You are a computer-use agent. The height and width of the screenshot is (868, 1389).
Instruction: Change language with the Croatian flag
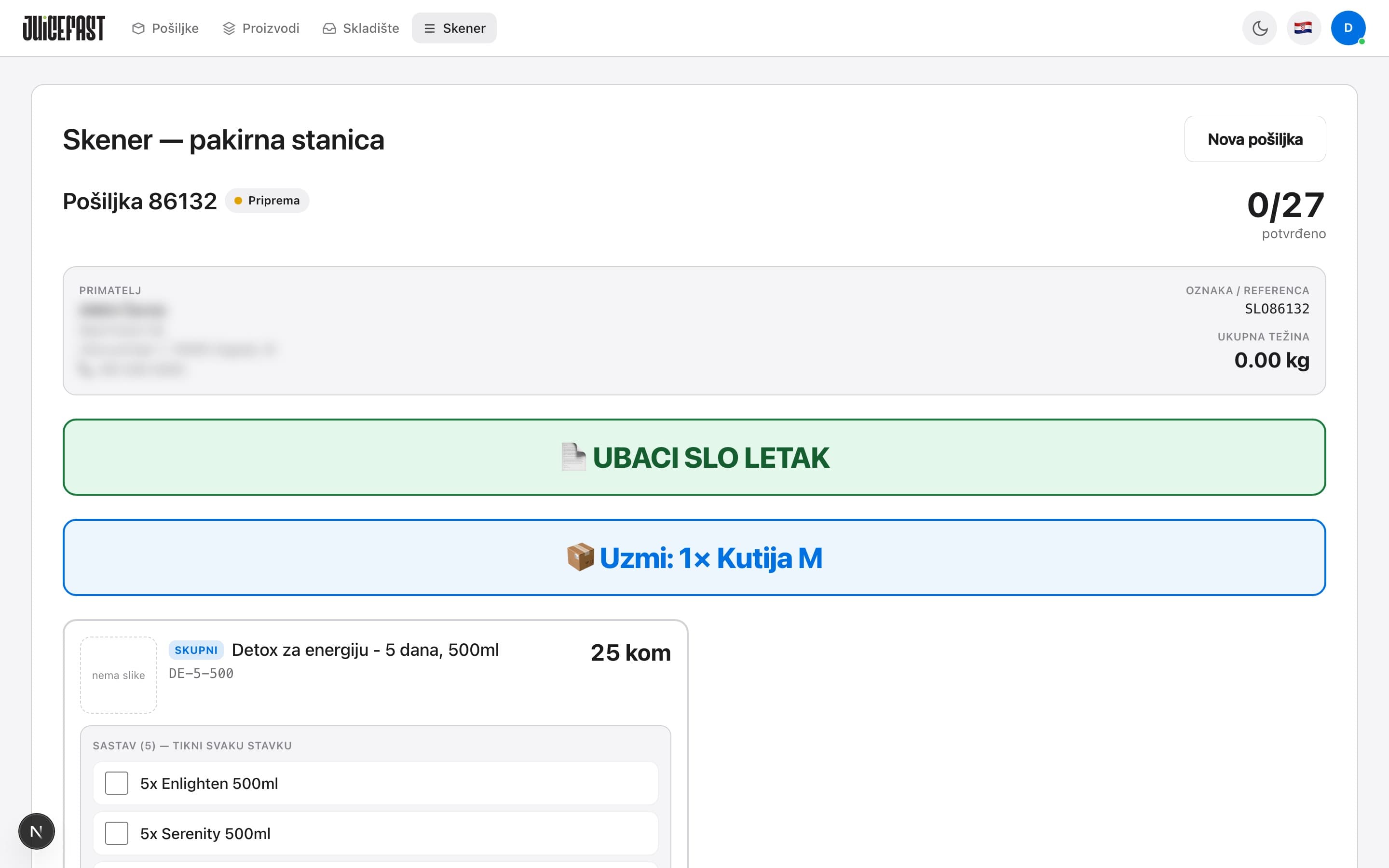1304,28
